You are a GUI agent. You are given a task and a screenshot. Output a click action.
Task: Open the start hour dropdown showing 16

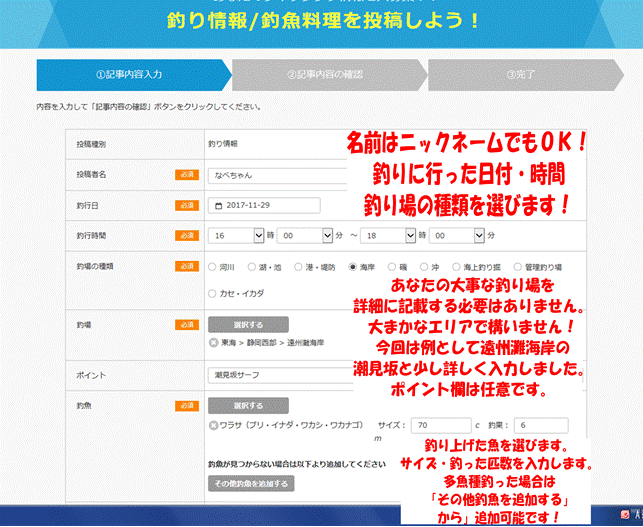click(x=236, y=236)
